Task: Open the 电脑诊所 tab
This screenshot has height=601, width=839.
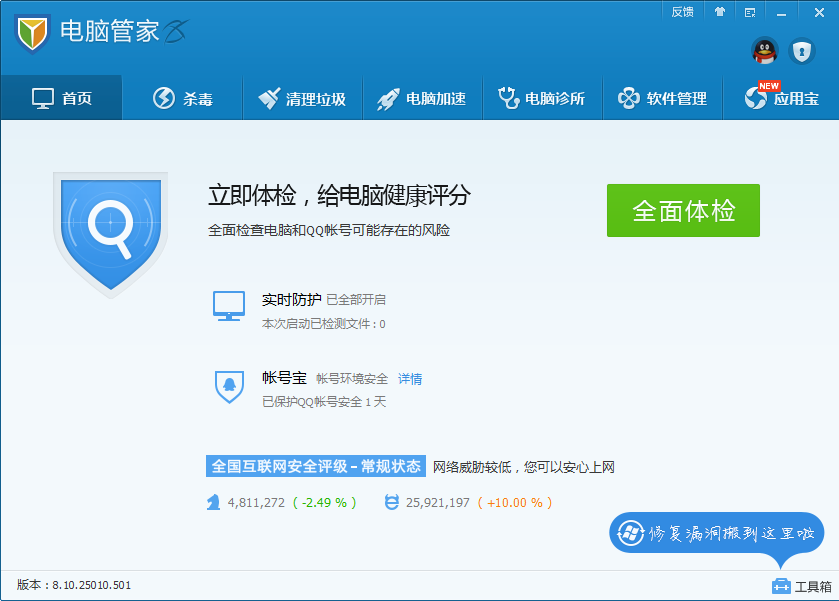Action: point(542,98)
